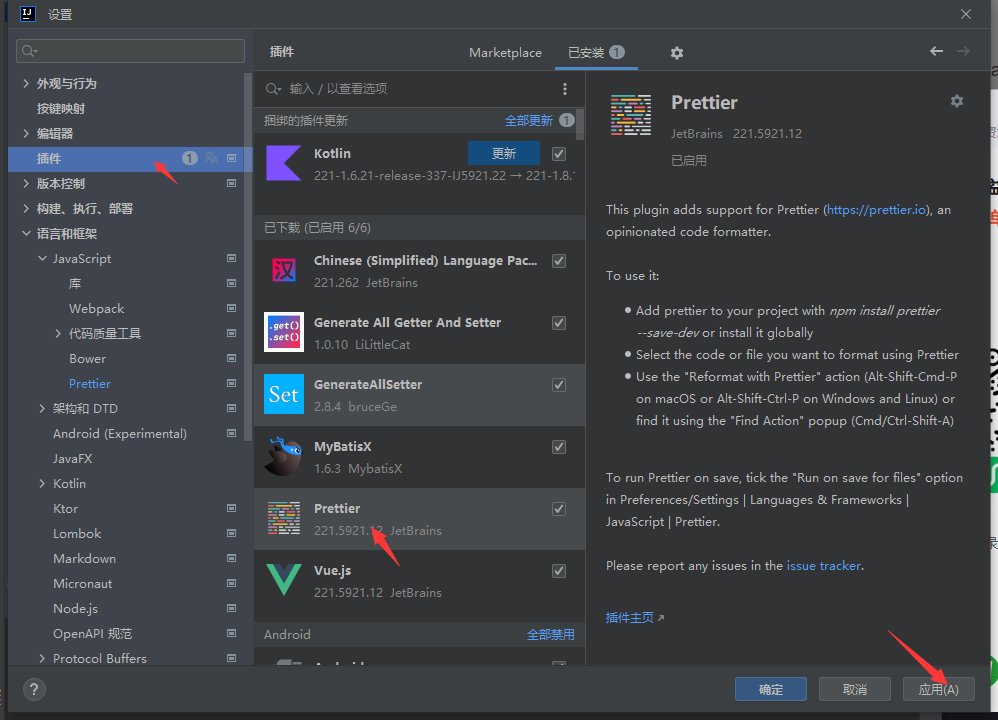Viewport: 998px width, 720px height.
Task: Expand the Kotlin settings node
Action: pos(42,484)
